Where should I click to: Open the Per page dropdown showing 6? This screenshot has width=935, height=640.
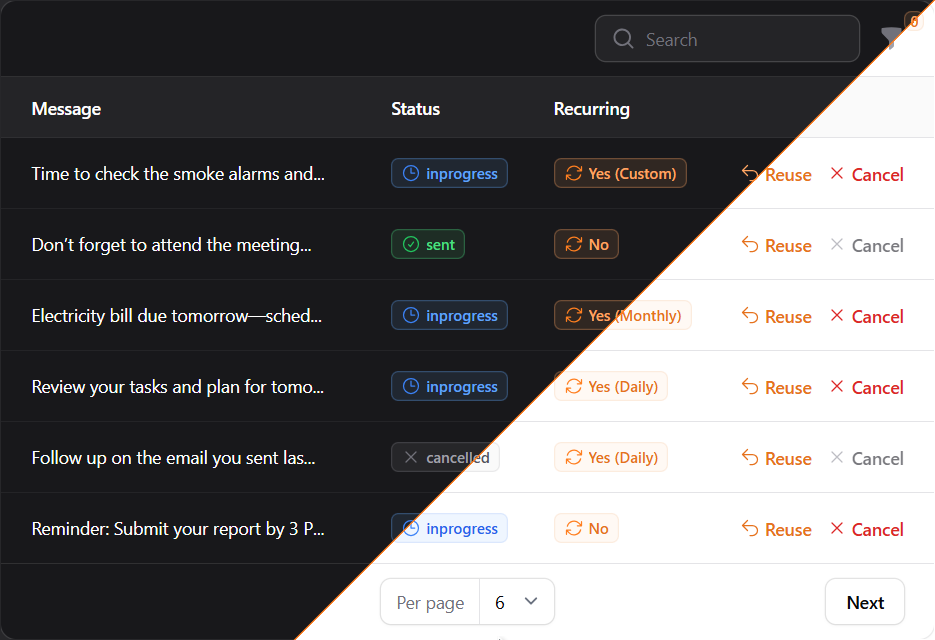pos(516,602)
